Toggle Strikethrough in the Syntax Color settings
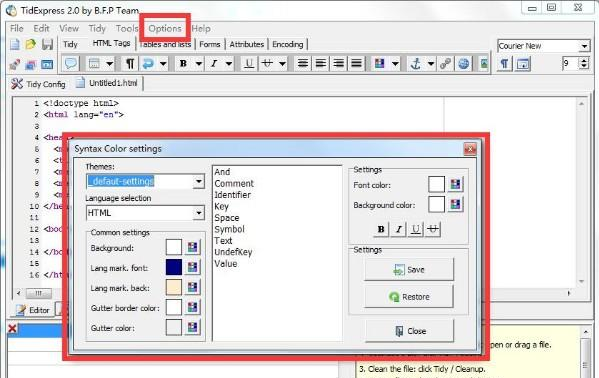Screen dimensions: 599x378 click(x=433, y=229)
